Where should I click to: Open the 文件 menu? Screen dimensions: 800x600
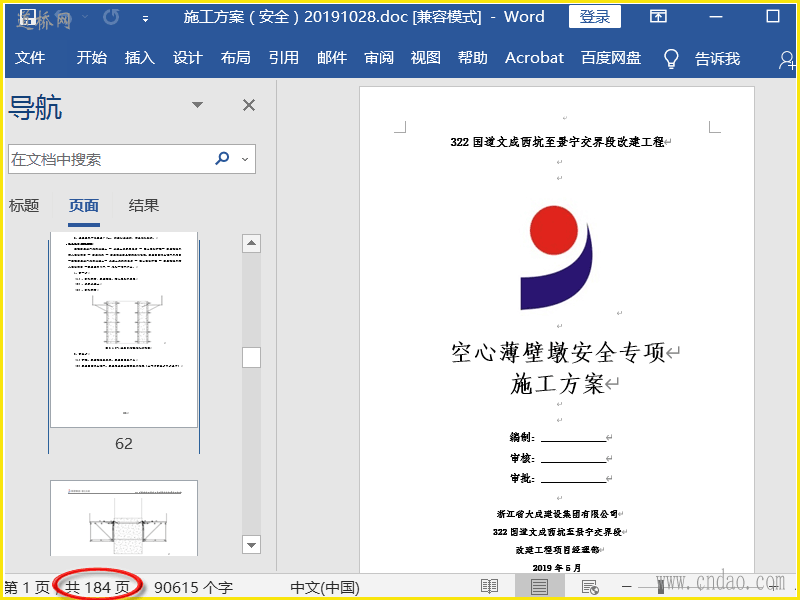(30, 58)
